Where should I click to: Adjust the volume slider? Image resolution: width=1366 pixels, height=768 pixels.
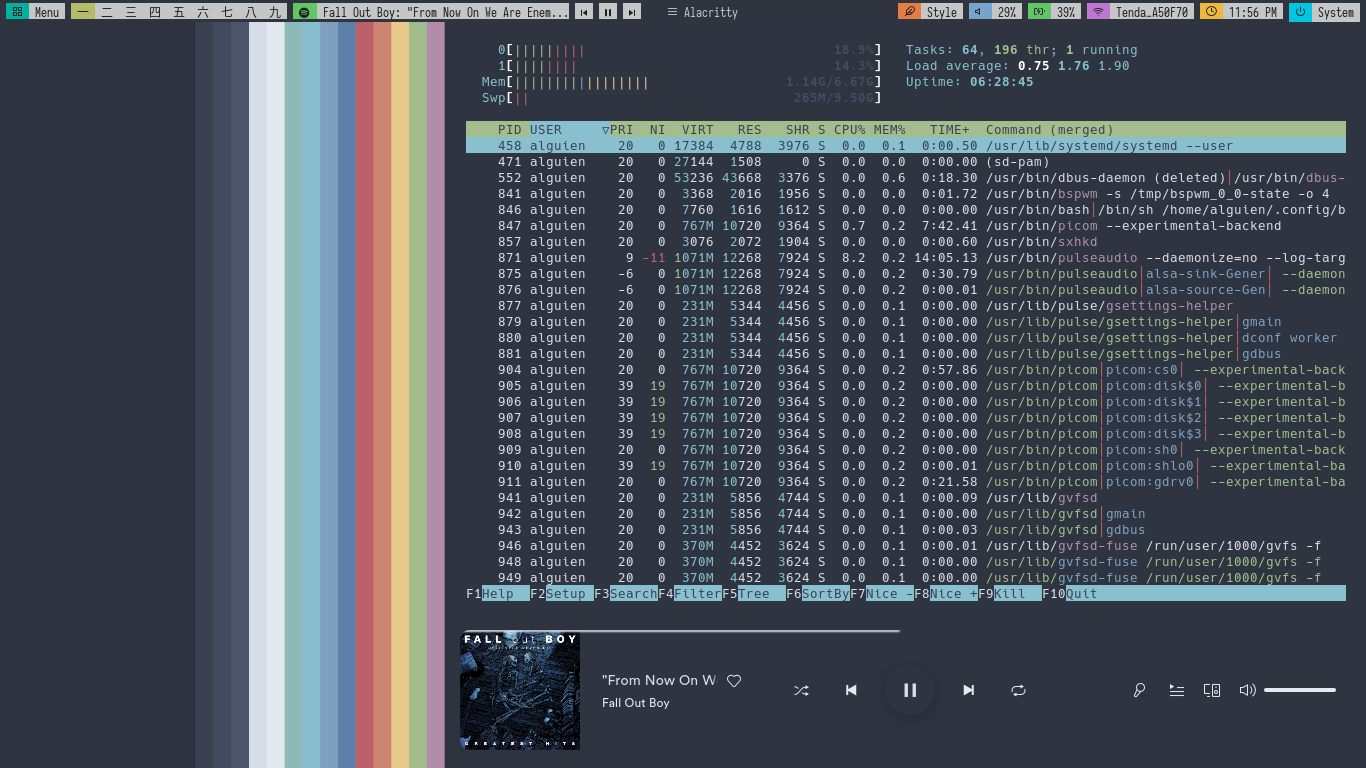(1299, 690)
